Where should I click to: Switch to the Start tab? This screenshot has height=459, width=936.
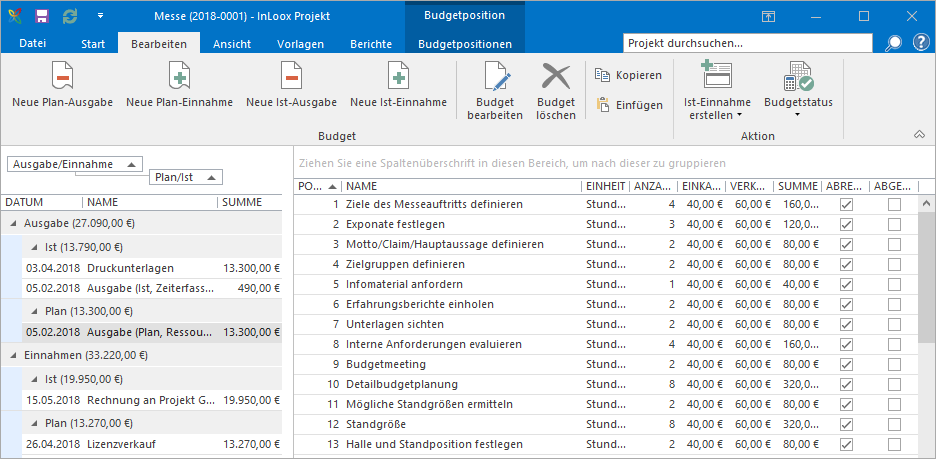pyautogui.click(x=93, y=44)
